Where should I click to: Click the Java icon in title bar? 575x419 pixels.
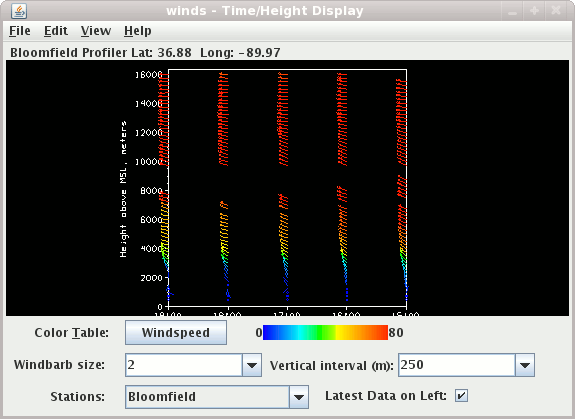pyautogui.click(x=19, y=11)
